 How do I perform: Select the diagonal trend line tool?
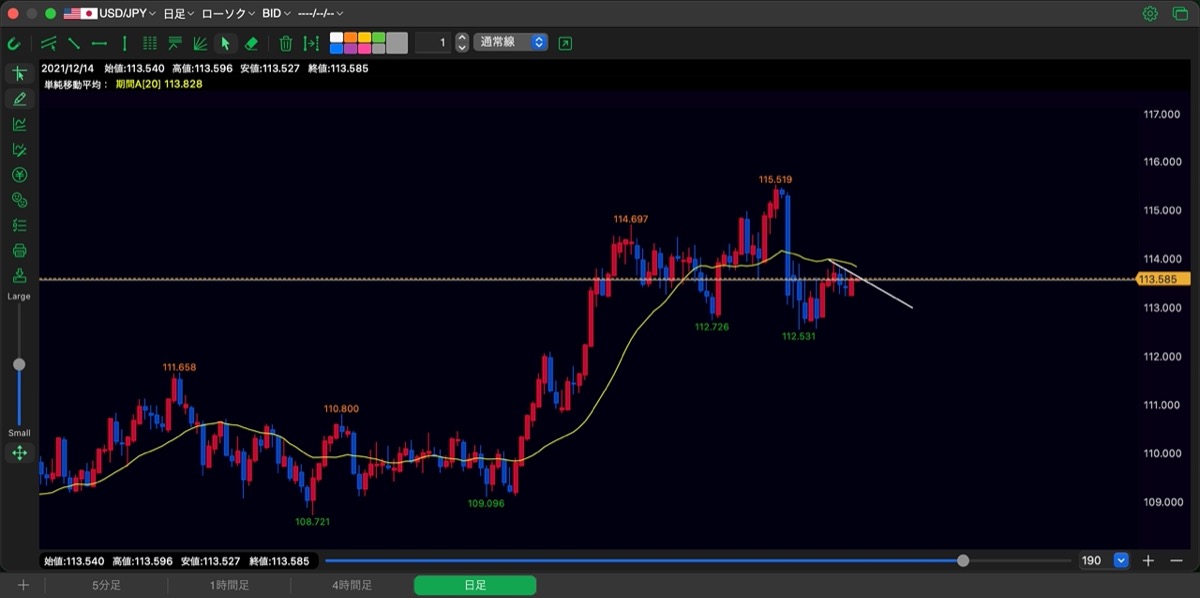pos(74,43)
